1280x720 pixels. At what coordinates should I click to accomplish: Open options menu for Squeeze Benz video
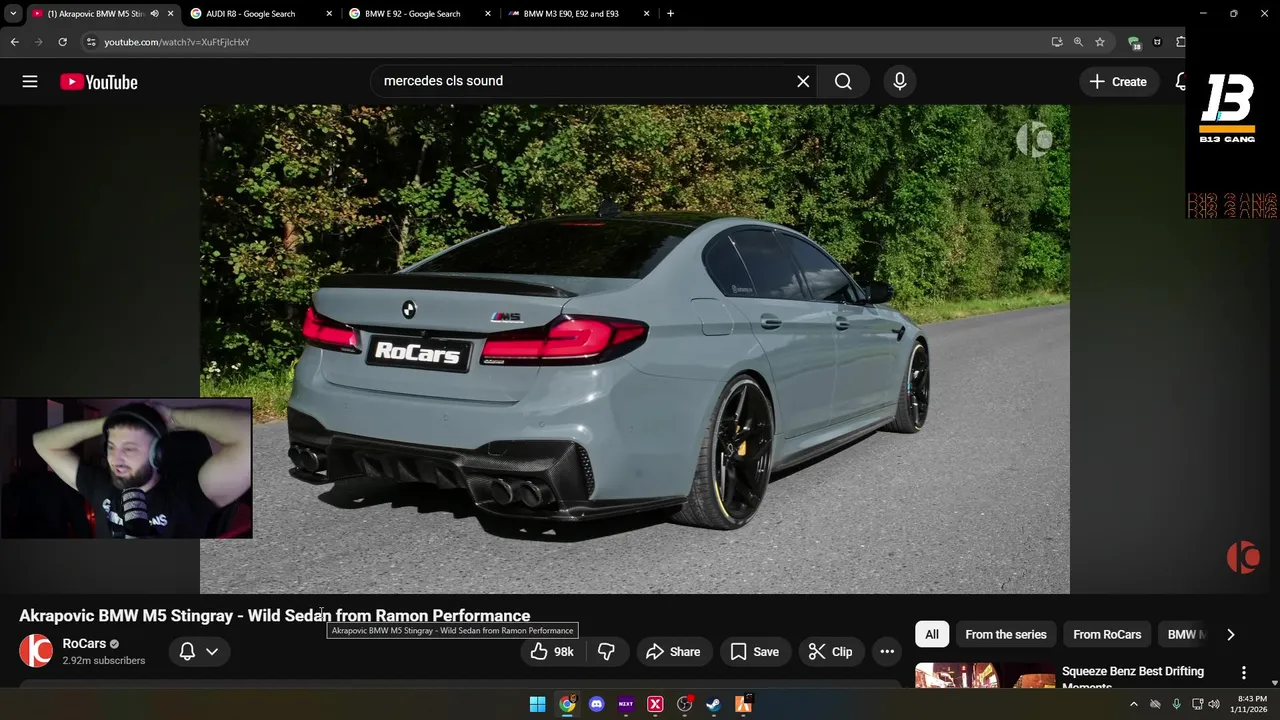pyautogui.click(x=1243, y=673)
